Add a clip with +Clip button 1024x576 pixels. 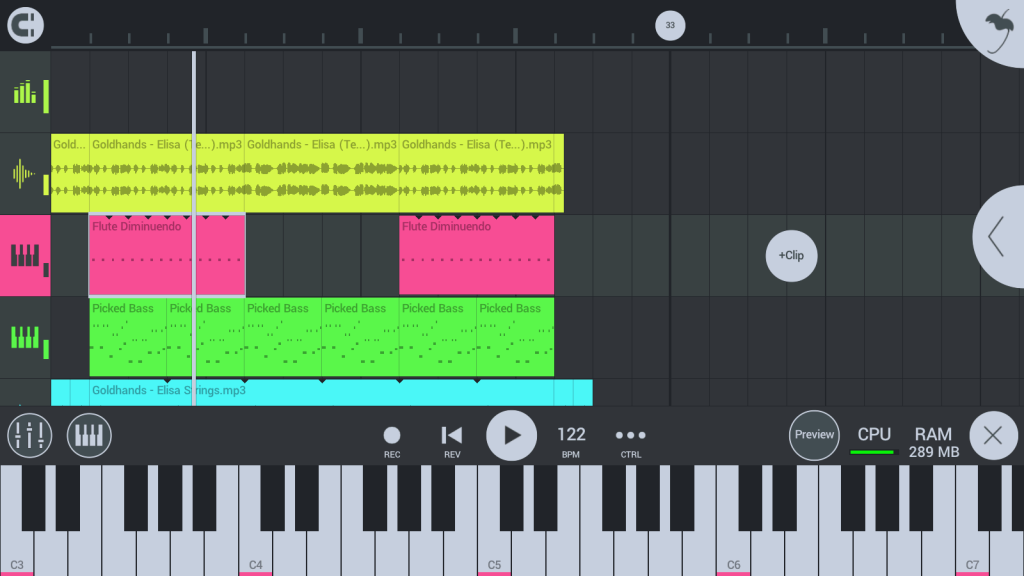pos(791,255)
